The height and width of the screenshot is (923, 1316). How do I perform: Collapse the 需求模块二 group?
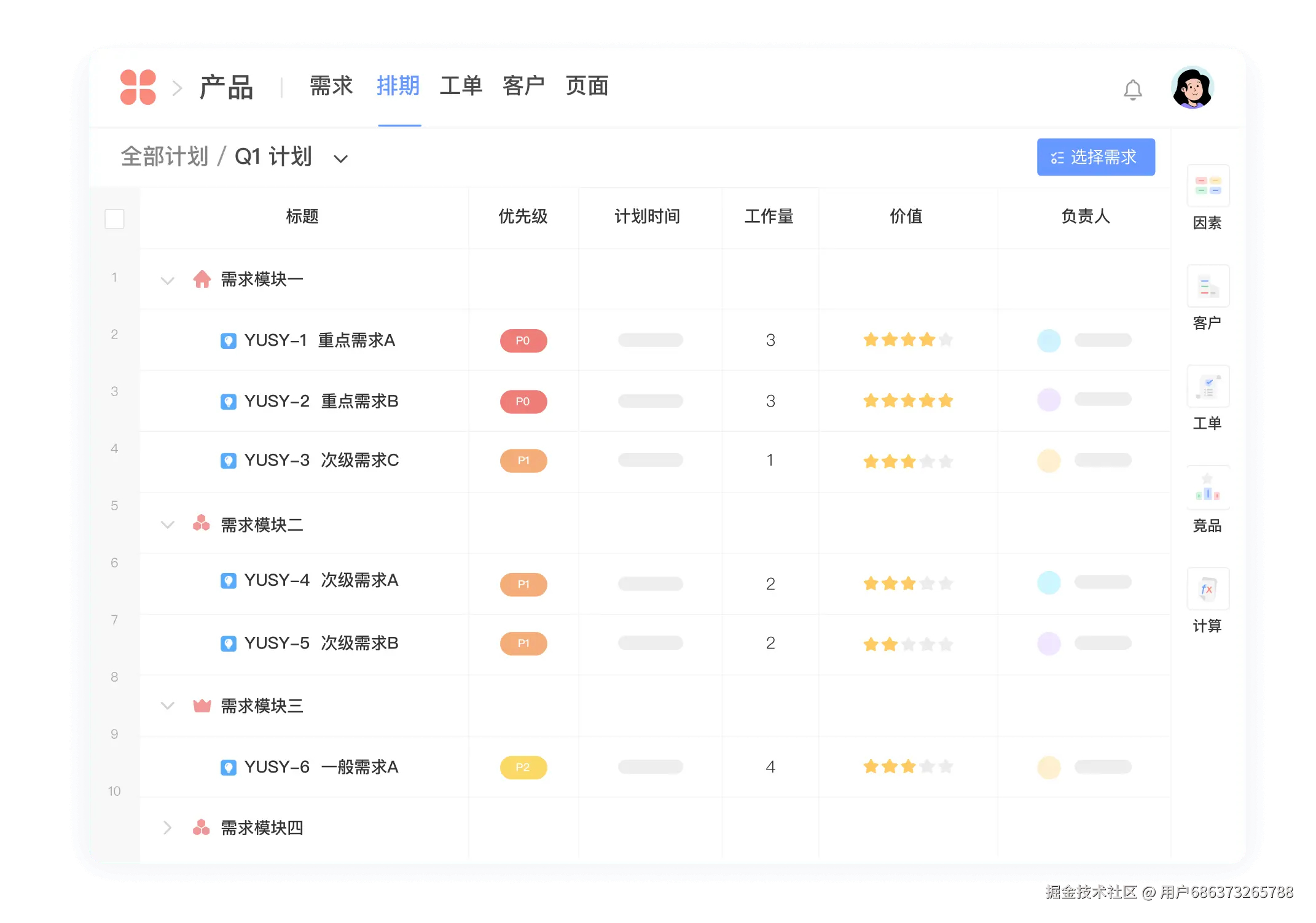tap(167, 525)
